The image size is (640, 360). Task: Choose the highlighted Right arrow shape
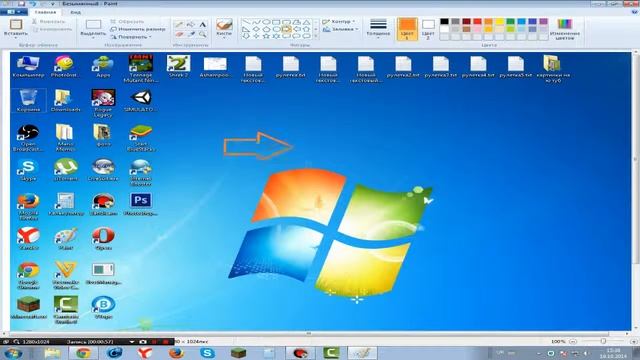coord(286,29)
